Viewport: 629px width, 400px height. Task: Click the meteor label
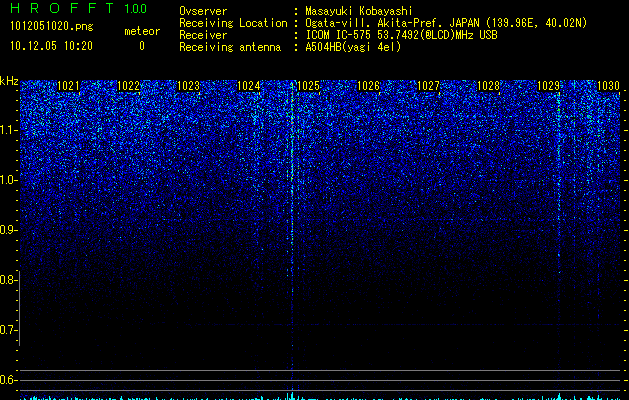(x=142, y=31)
